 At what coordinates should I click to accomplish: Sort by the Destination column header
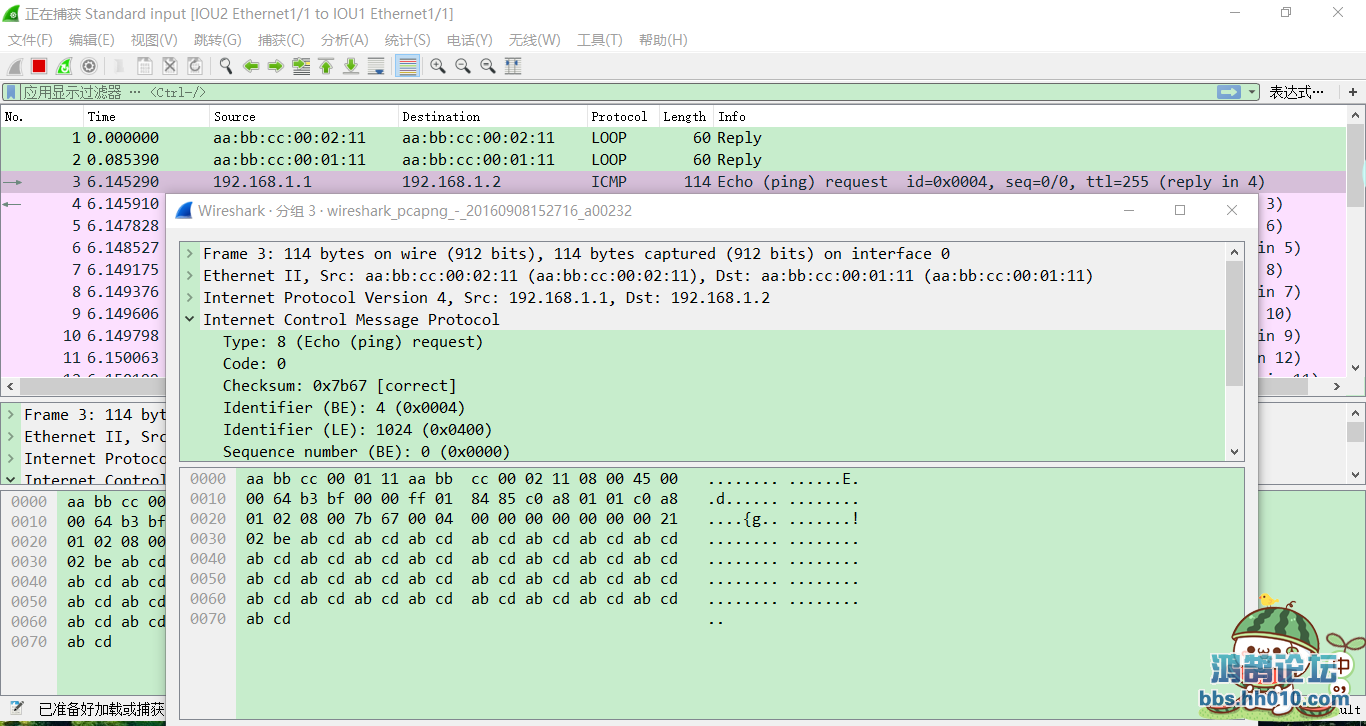(x=493, y=117)
